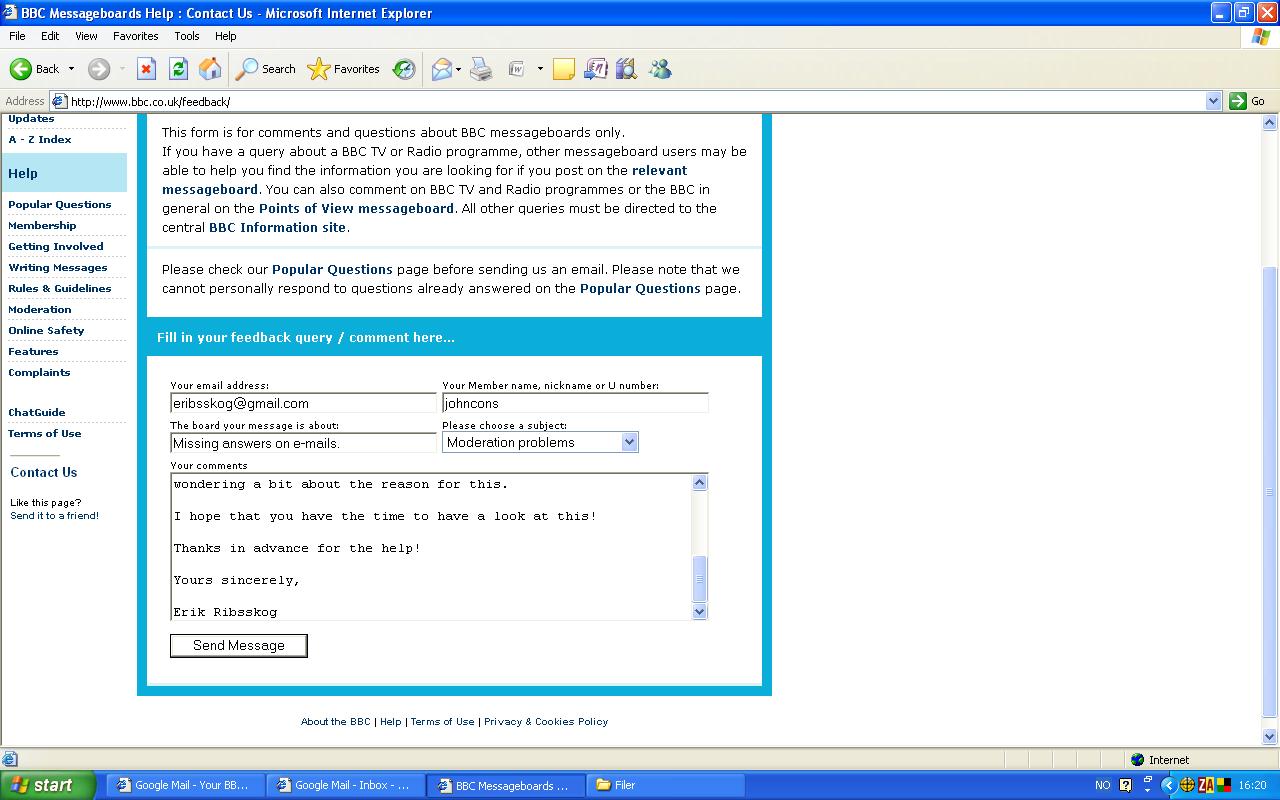1280x800 pixels.
Task: Go to Membership help page
Action: pyautogui.click(x=42, y=225)
